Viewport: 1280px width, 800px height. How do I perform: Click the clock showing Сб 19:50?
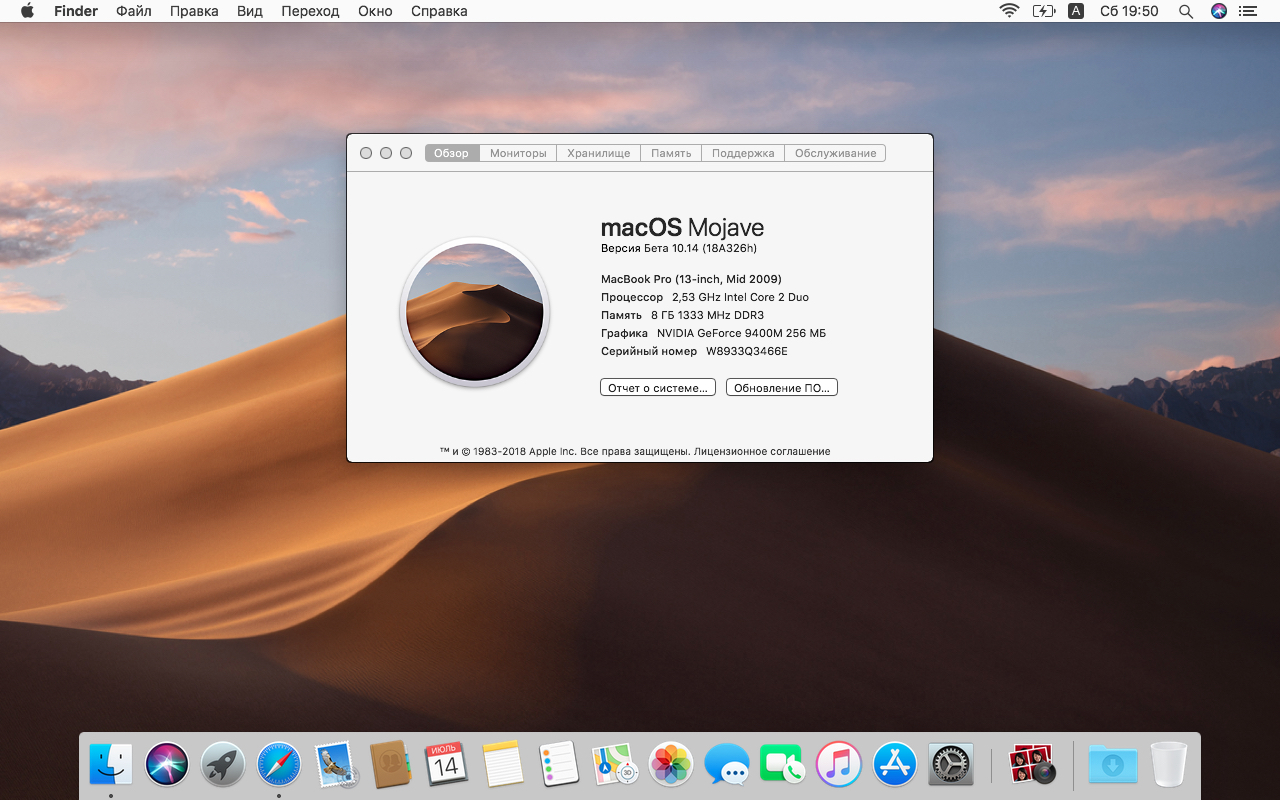1129,11
